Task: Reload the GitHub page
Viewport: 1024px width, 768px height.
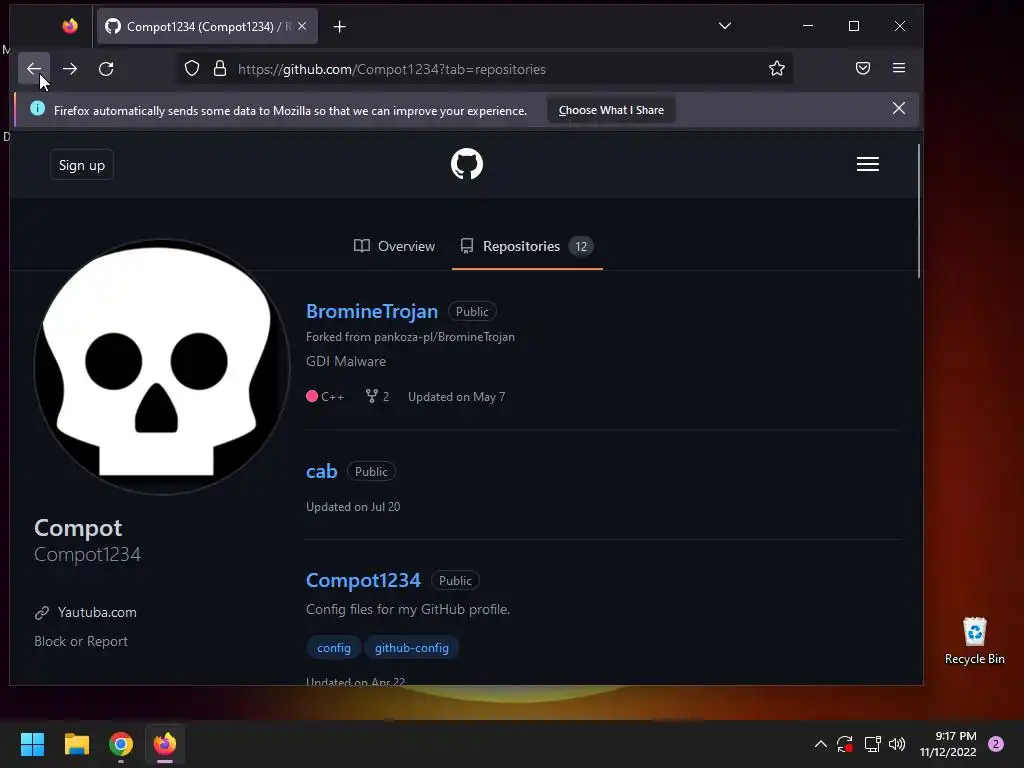Action: click(106, 69)
